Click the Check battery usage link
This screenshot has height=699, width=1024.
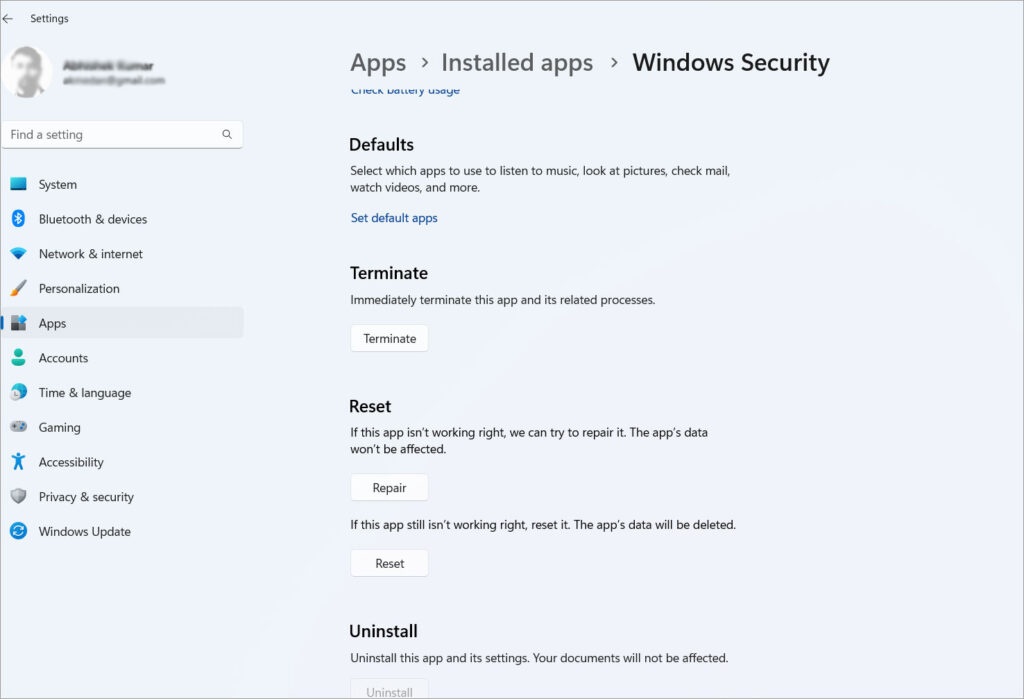pyautogui.click(x=405, y=90)
